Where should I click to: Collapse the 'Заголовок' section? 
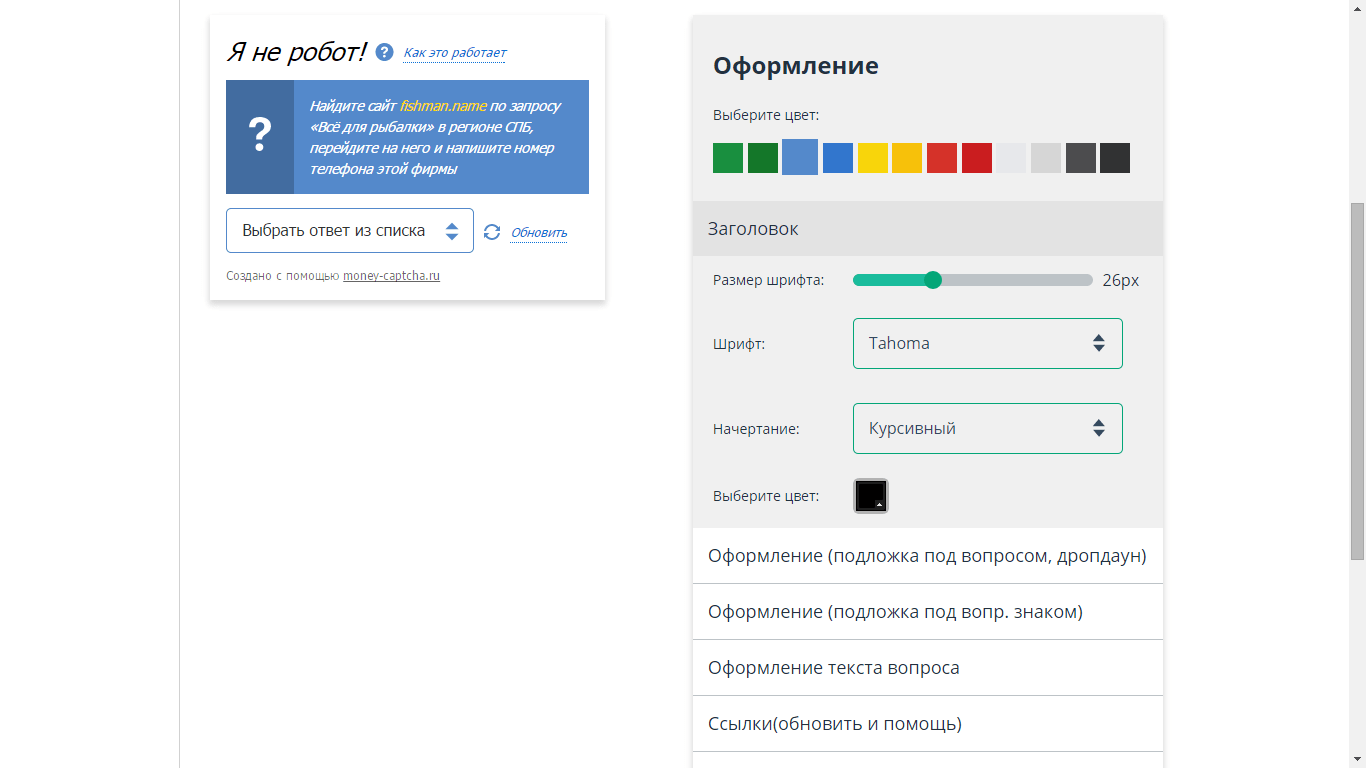928,229
